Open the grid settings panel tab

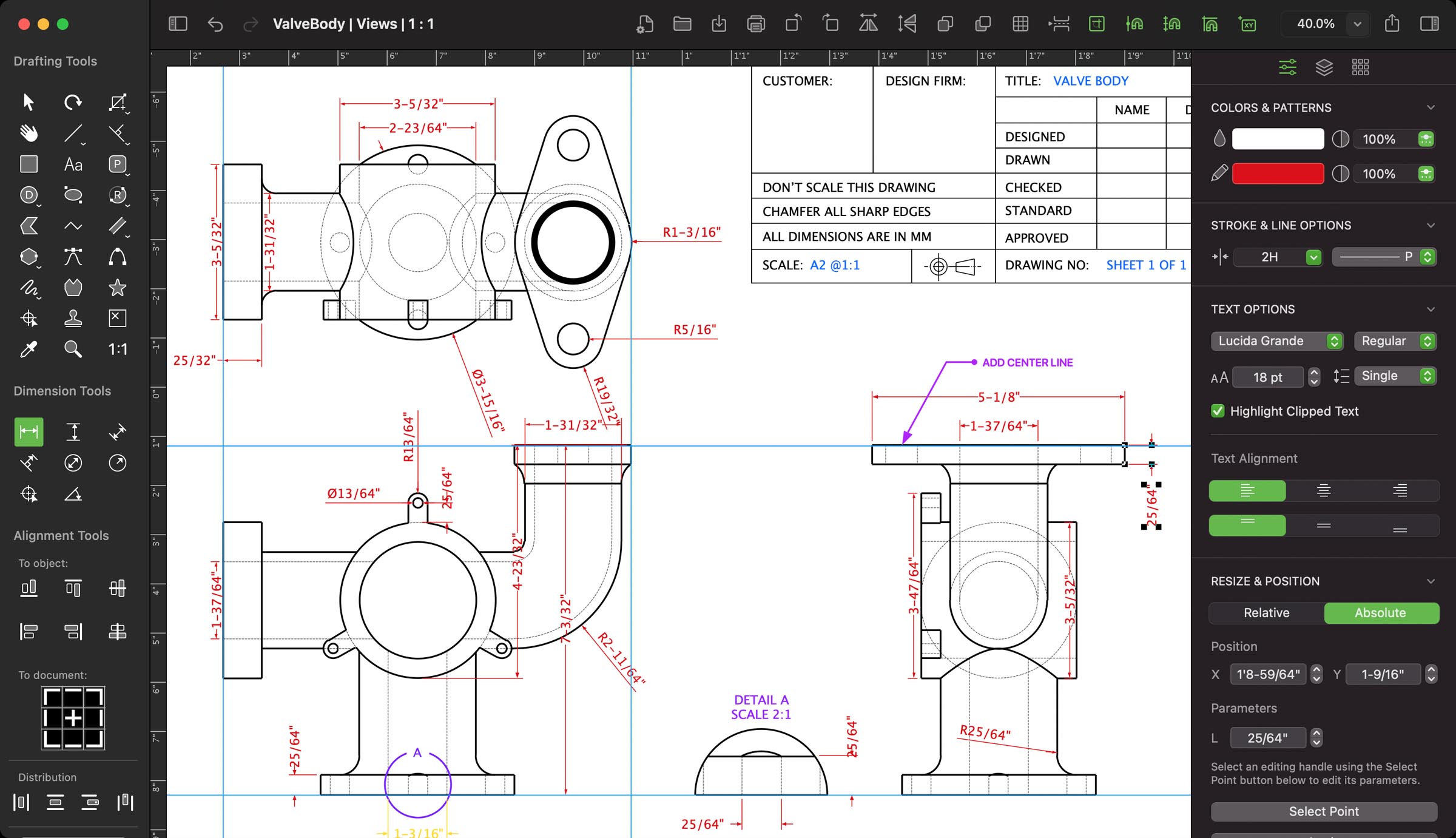coord(1361,67)
